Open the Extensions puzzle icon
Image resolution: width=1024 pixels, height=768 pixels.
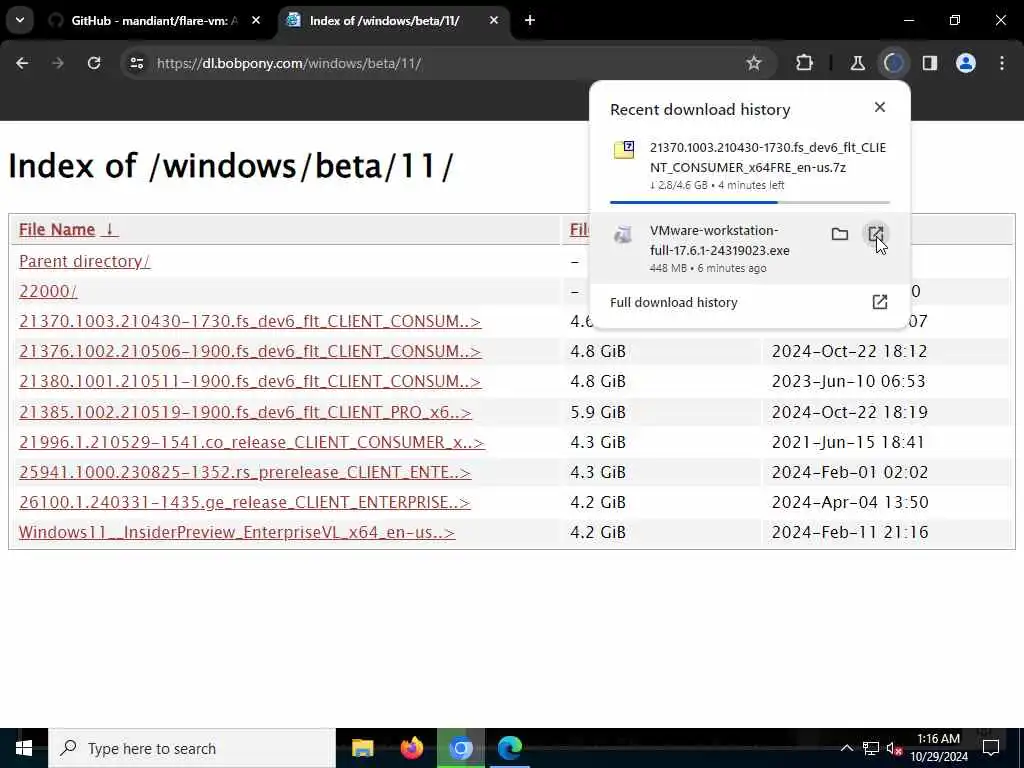805,63
